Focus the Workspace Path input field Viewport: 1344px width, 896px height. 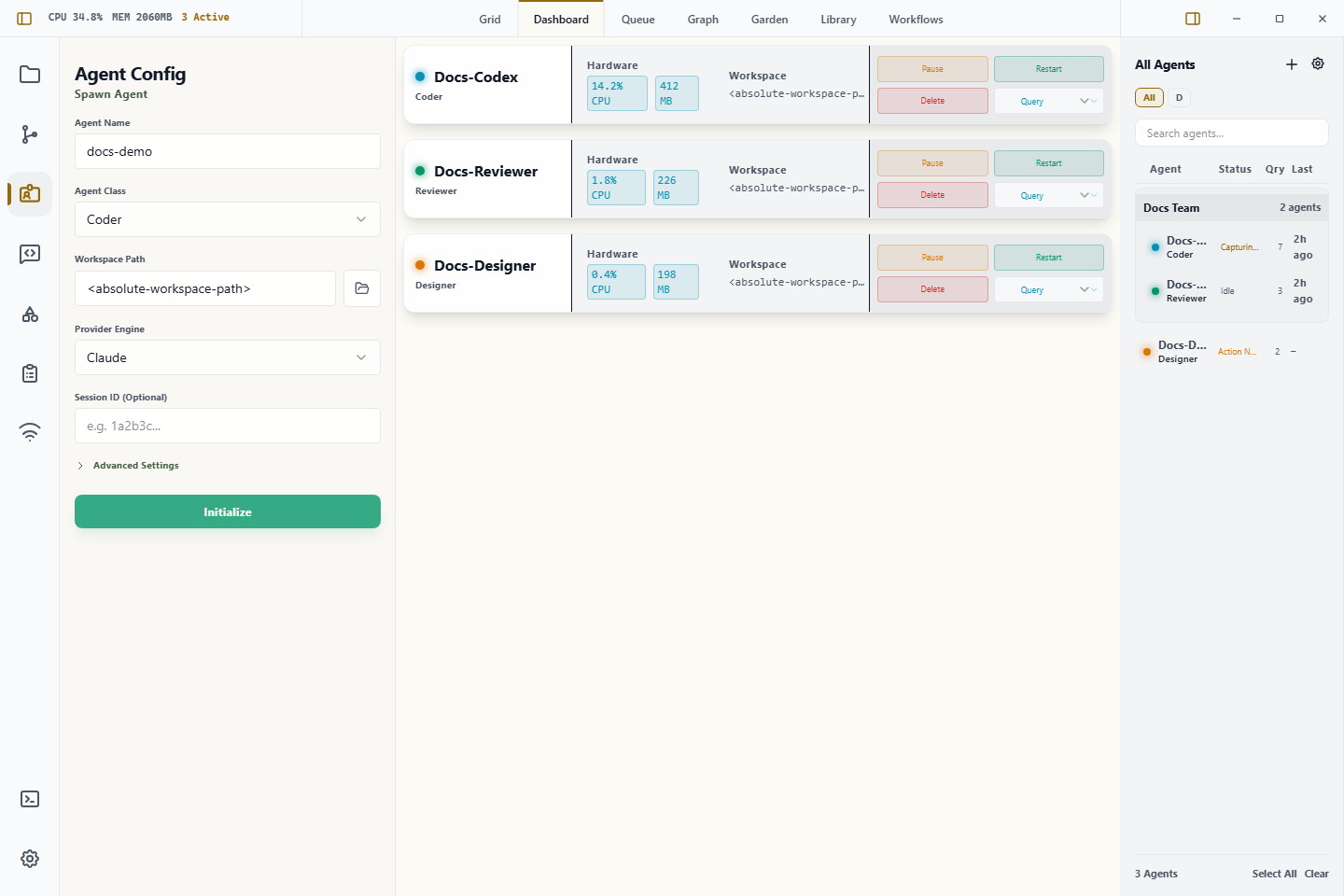tap(205, 288)
